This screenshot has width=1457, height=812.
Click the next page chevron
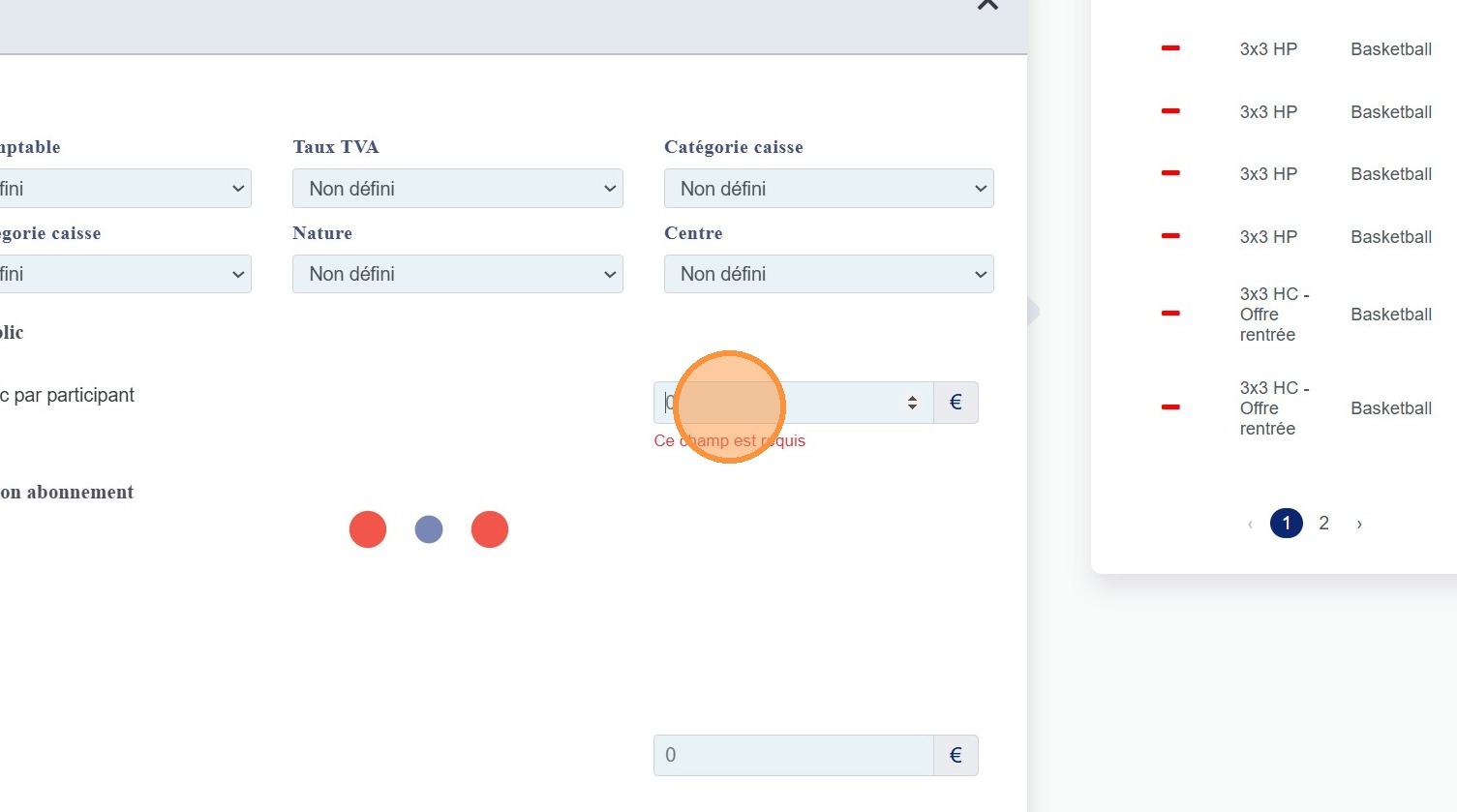pos(1359,524)
